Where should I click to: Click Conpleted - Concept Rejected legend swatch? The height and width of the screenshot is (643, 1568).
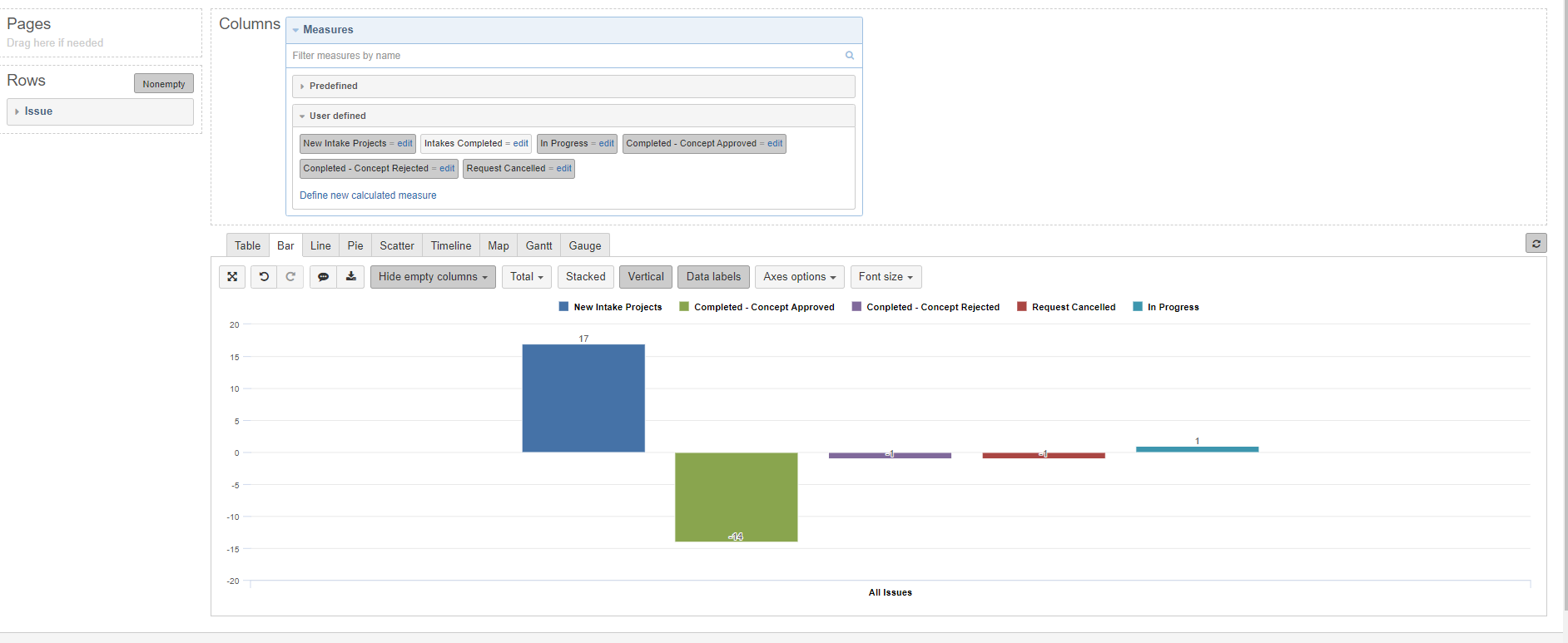(x=856, y=307)
